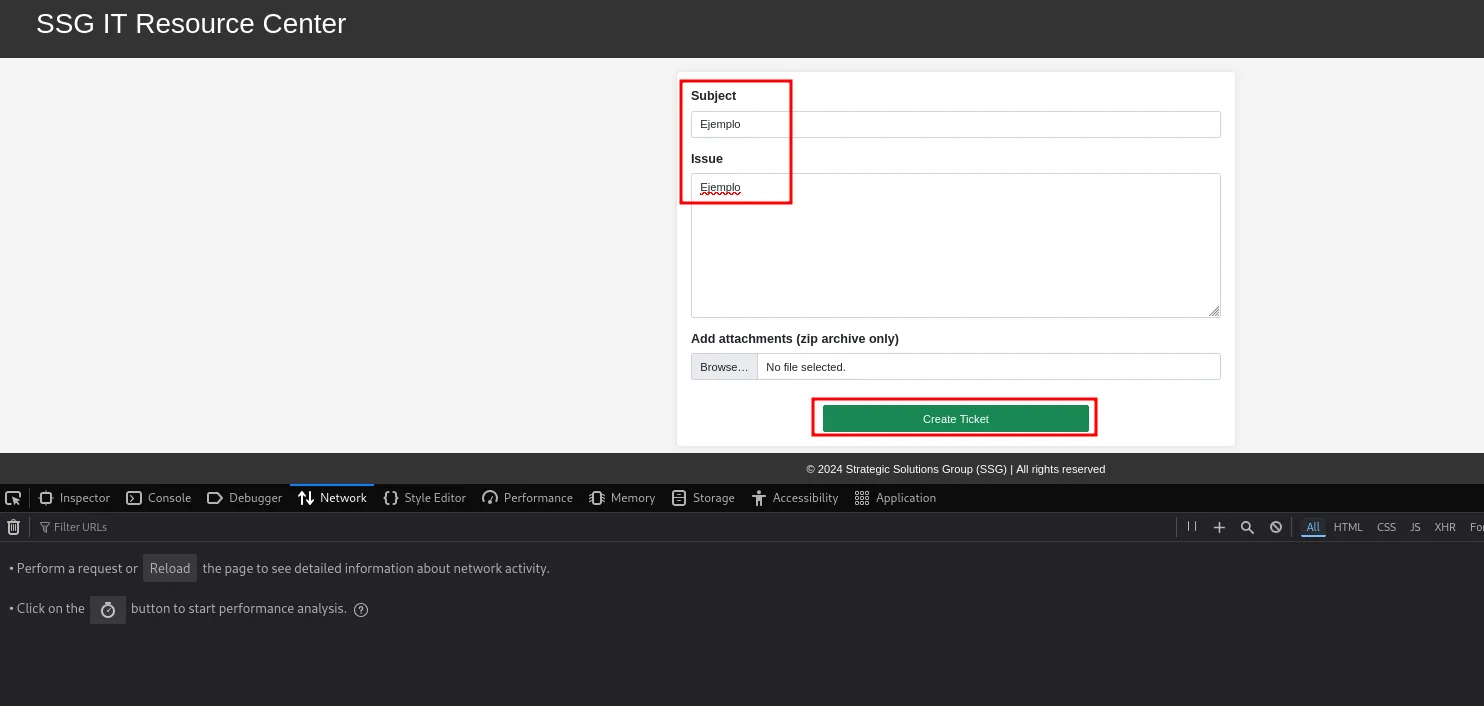
Task: Click the element picker icon in devtools
Action: 13,498
